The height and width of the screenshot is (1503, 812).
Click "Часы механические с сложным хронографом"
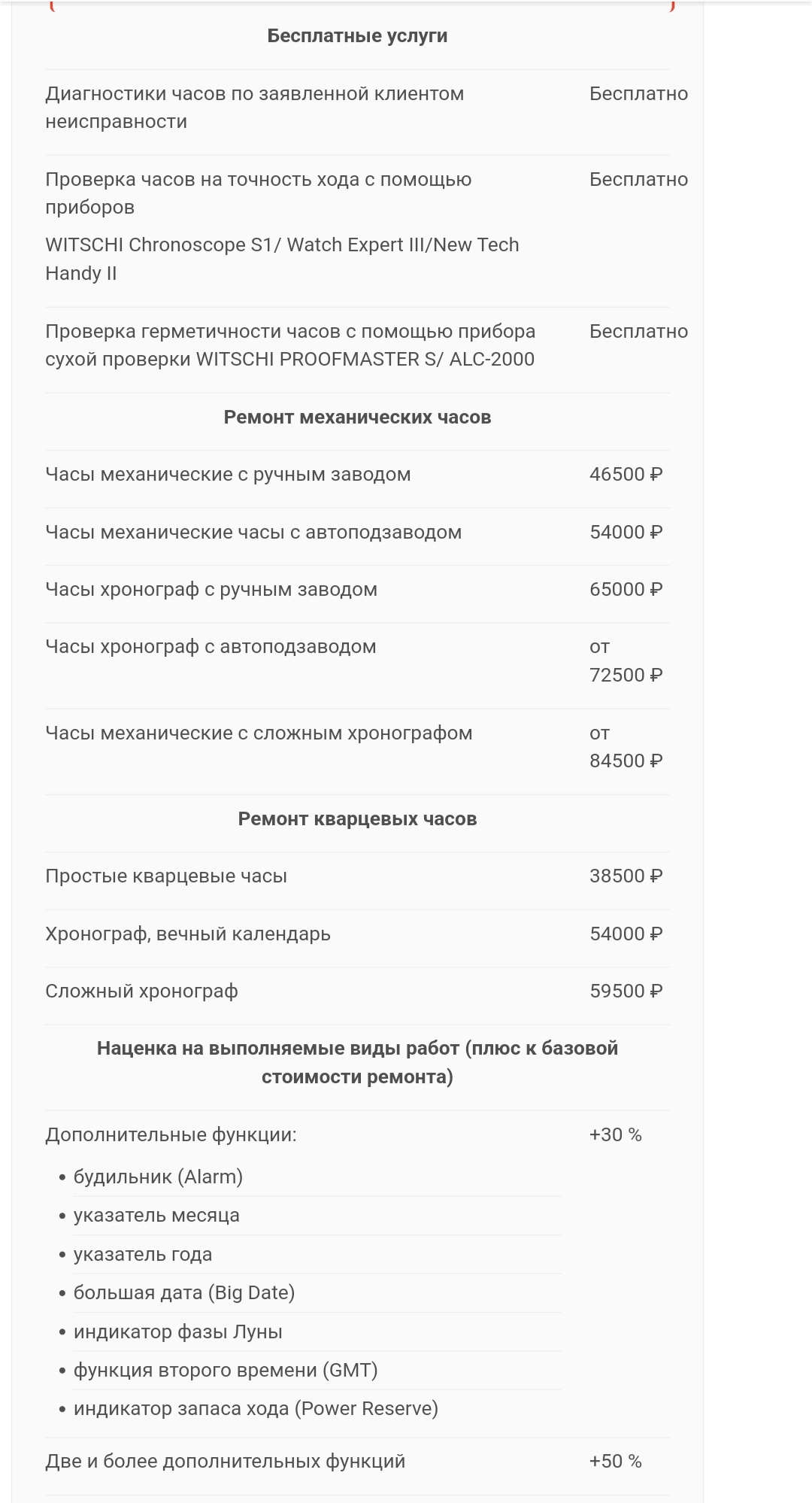coord(259,733)
